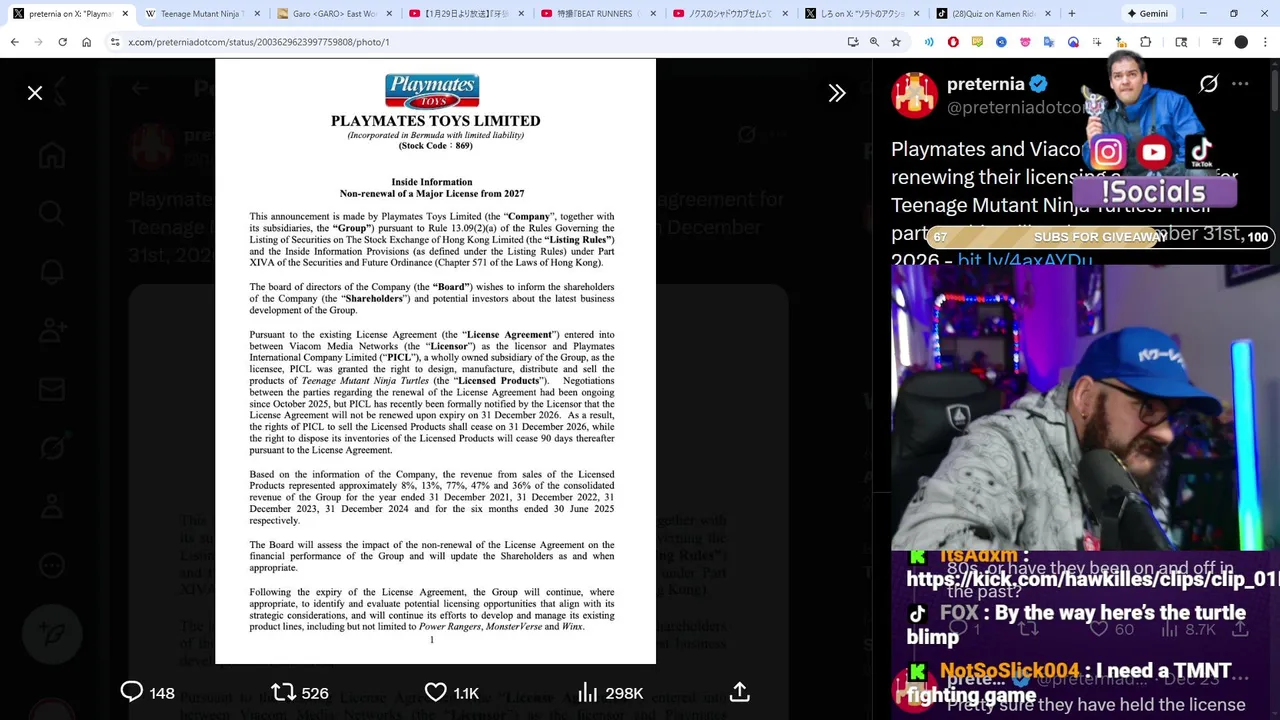Like the tweet with 1.1K likes
1280x720 pixels.
click(452, 692)
